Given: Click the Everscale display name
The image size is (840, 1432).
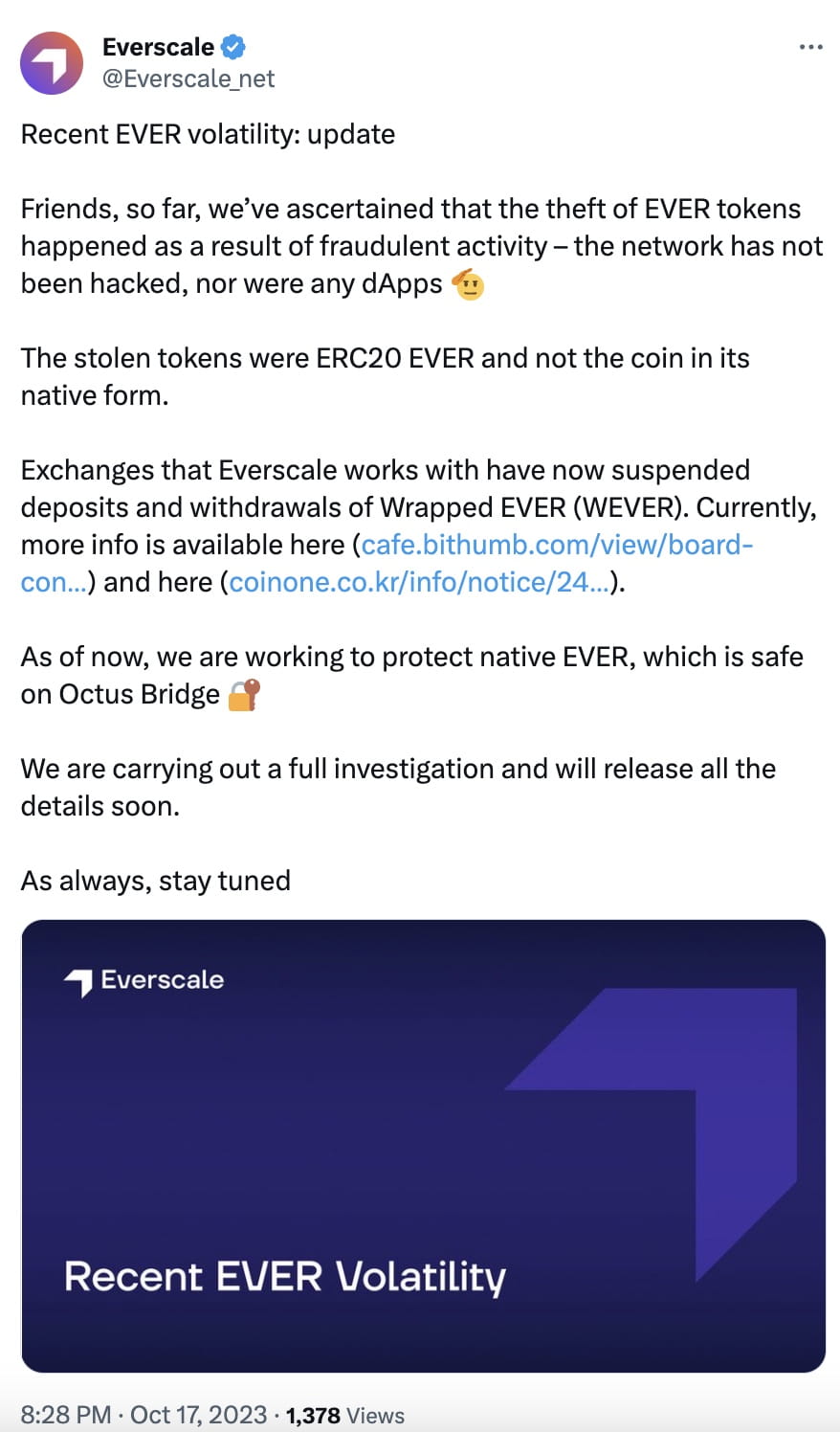Looking at the screenshot, I should (x=159, y=46).
